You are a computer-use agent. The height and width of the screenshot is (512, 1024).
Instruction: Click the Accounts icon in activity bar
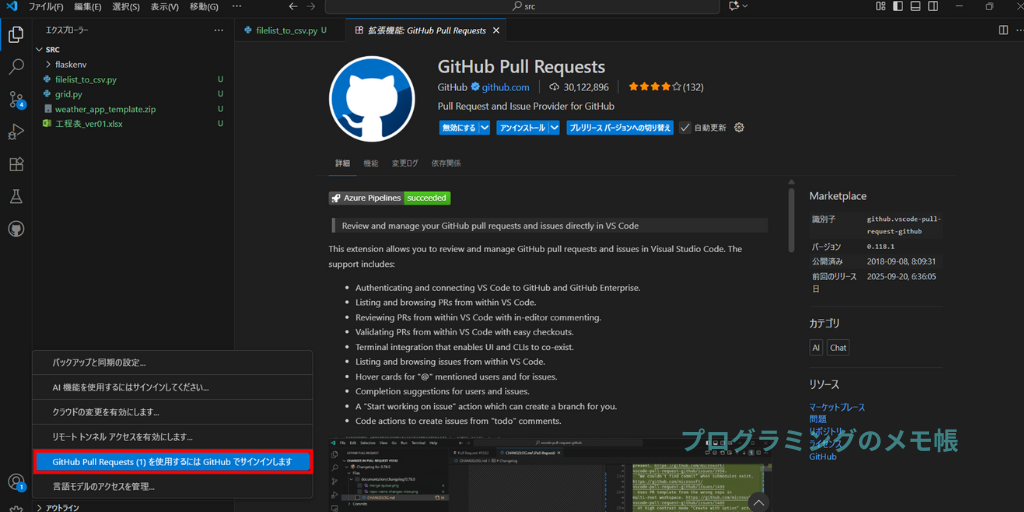(x=16, y=482)
